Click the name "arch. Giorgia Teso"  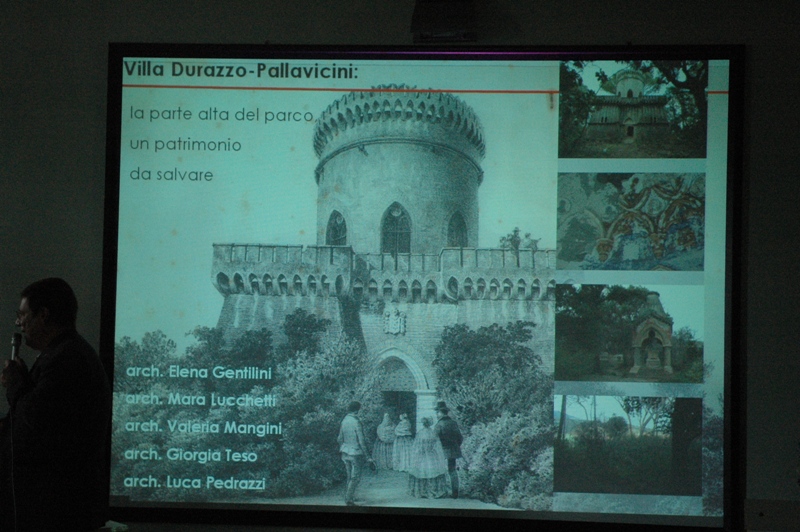pyautogui.click(x=190, y=455)
